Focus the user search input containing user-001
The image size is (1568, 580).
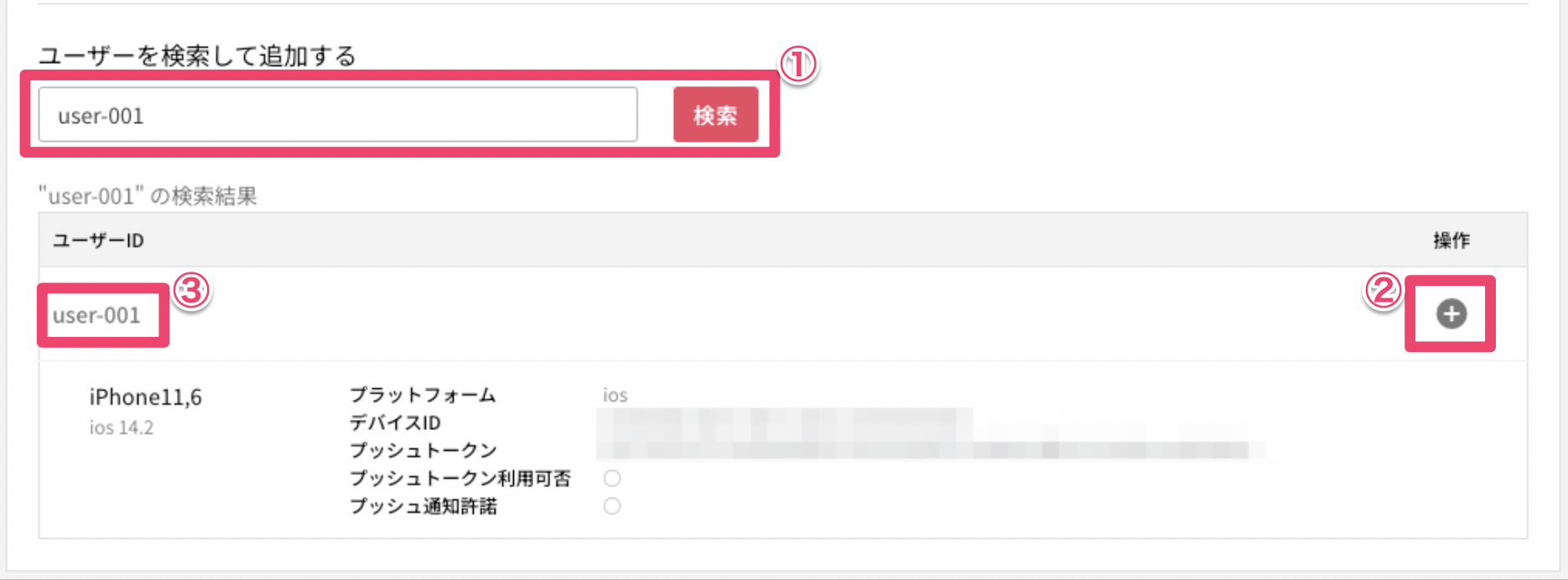point(338,115)
